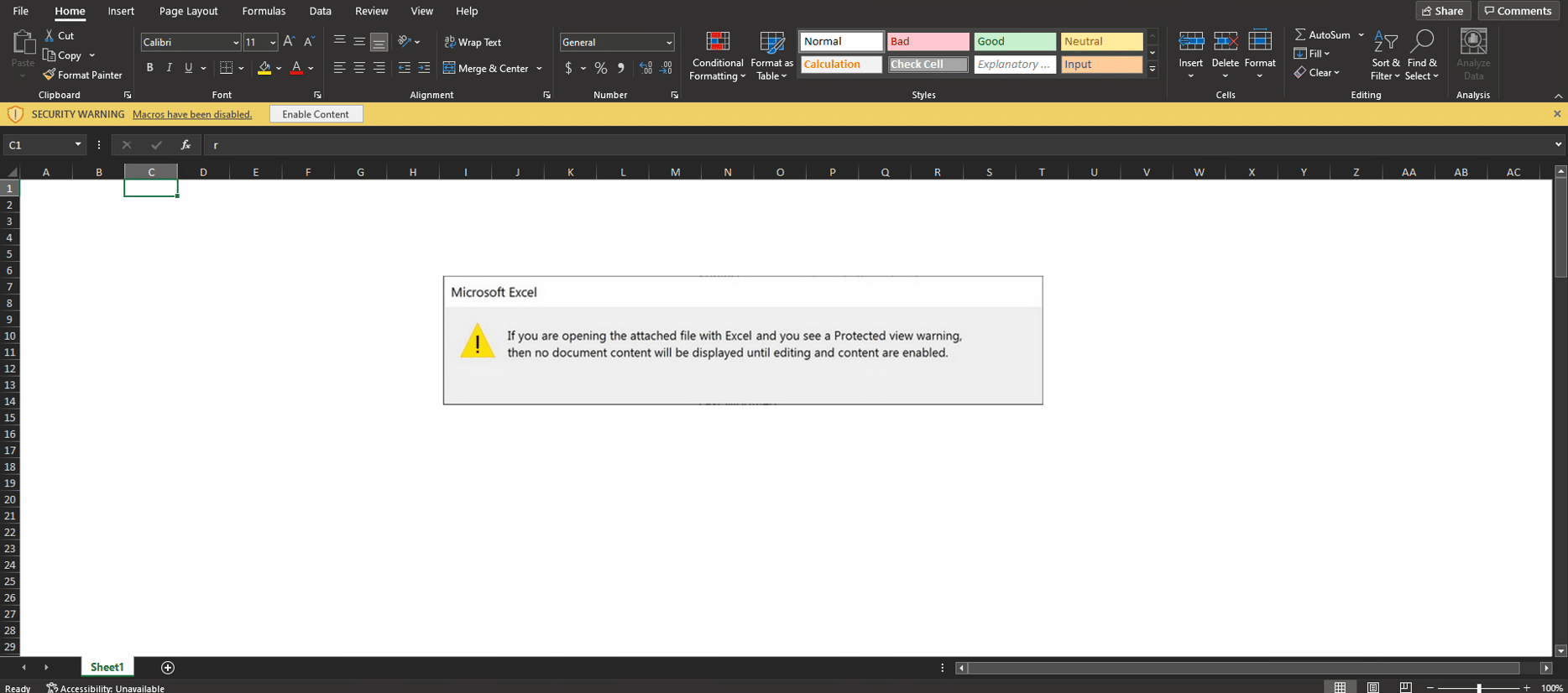1568x693 pixels.
Task: Switch to the Insert ribbon tab
Action: coord(121,11)
